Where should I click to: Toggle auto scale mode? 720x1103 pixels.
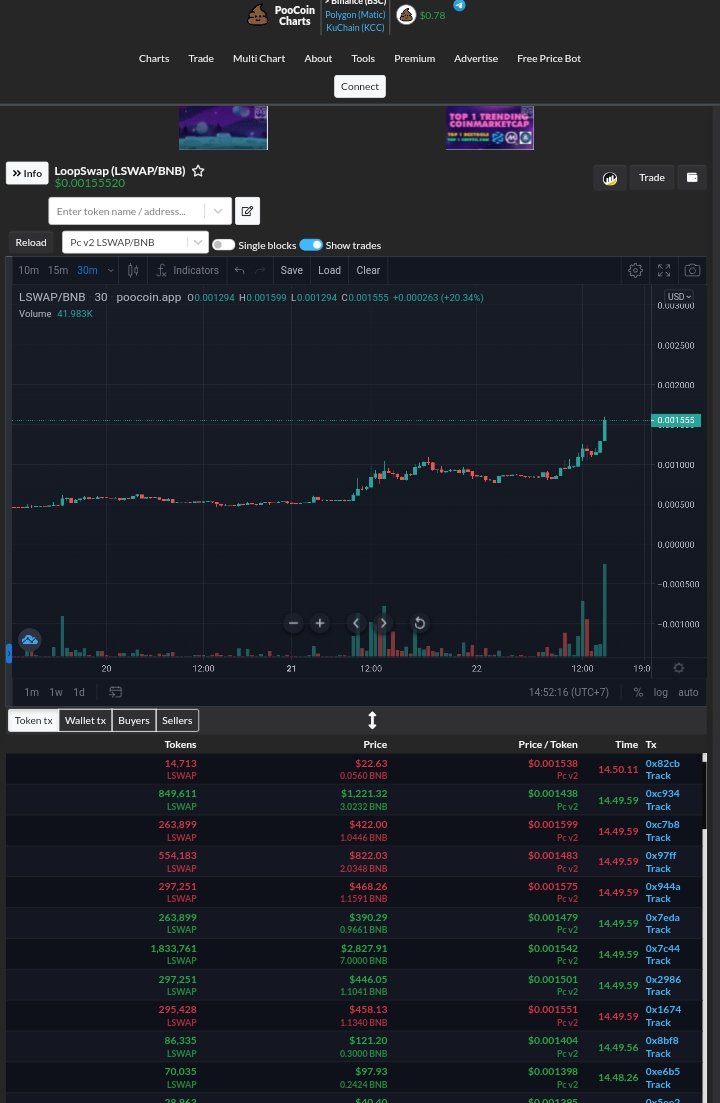[x=688, y=692]
